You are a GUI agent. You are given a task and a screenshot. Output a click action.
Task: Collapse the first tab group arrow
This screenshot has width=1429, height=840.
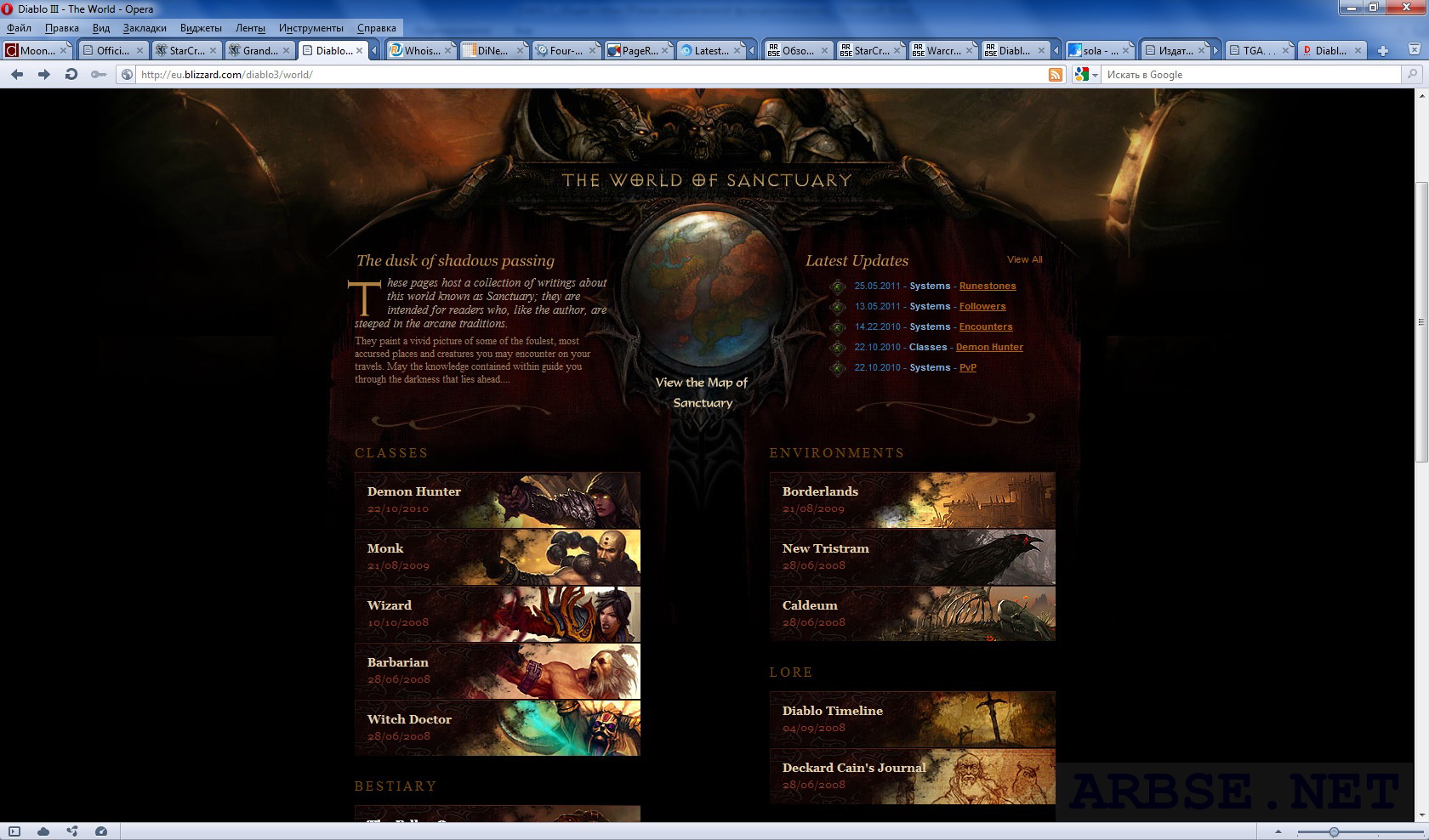click(373, 51)
